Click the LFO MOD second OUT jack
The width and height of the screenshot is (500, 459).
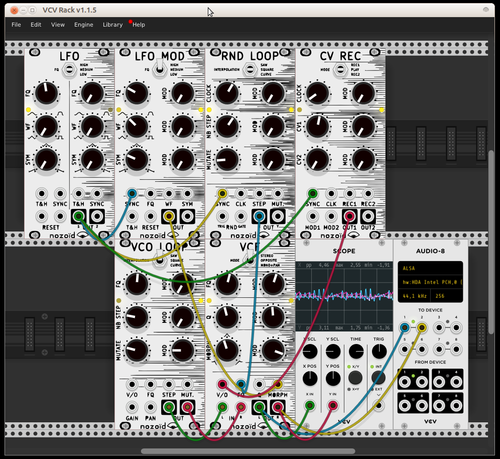coord(187,216)
